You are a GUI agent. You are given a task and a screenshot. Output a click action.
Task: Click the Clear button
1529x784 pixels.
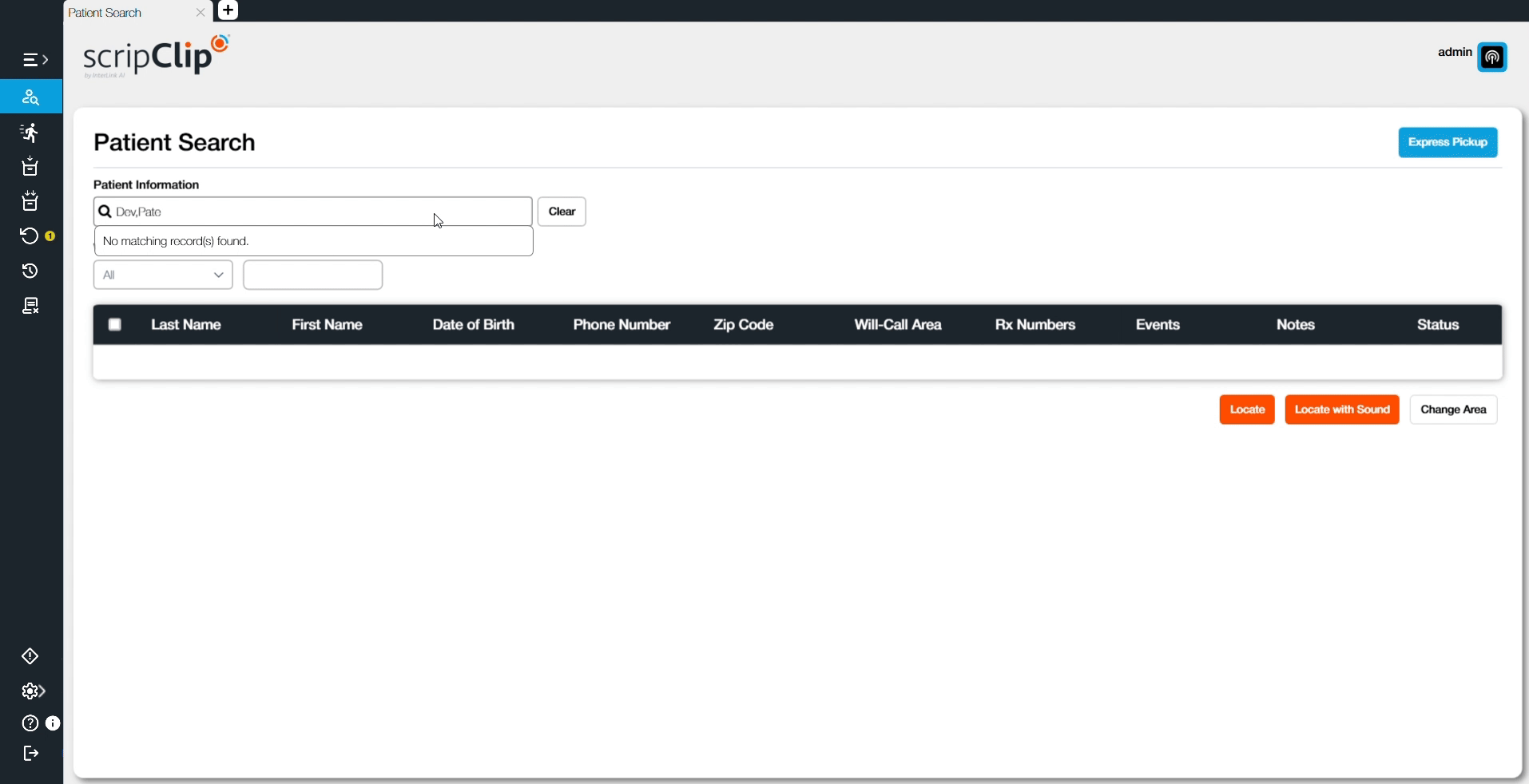[562, 212]
